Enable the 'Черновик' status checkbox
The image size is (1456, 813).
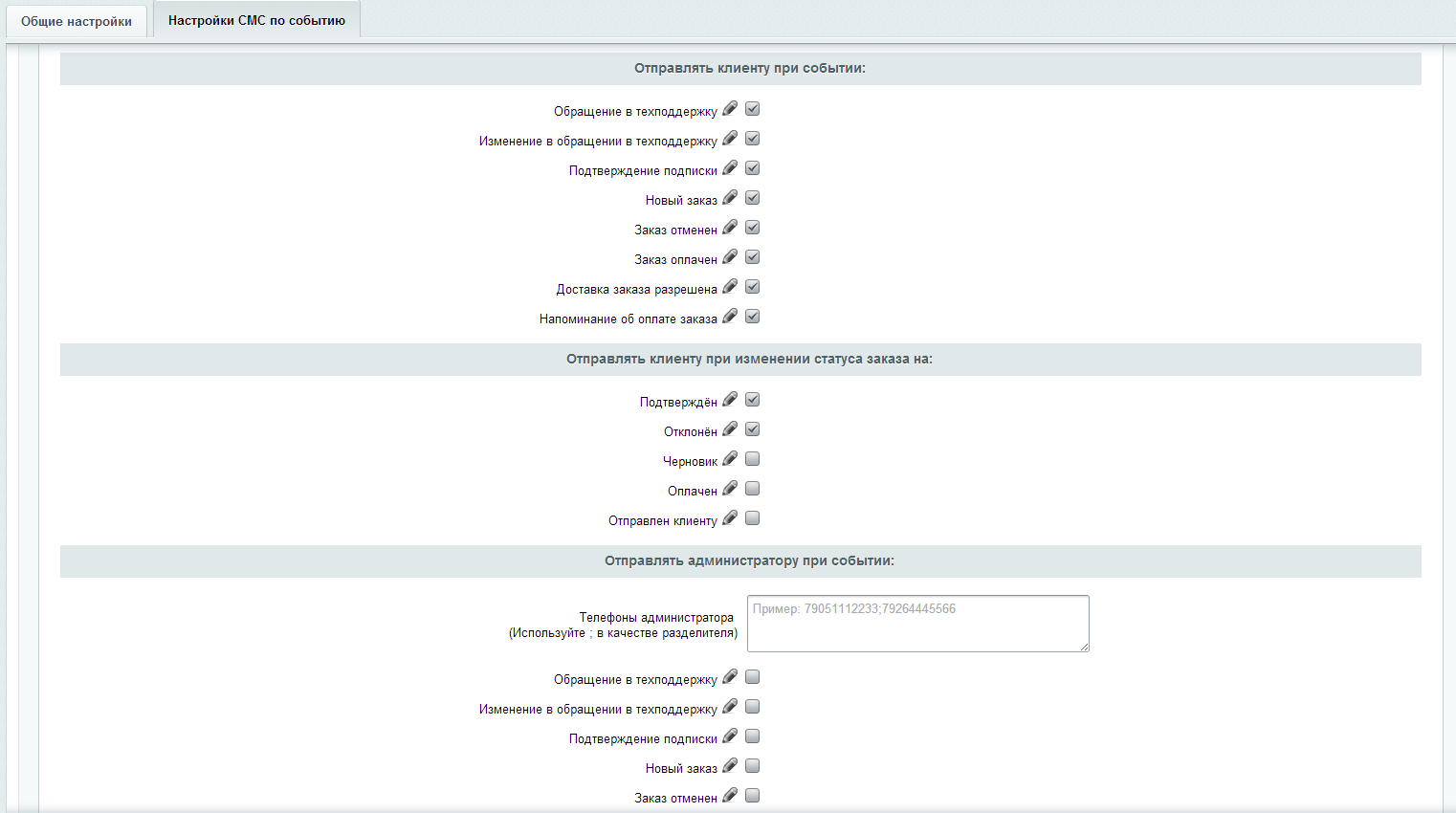point(753,459)
